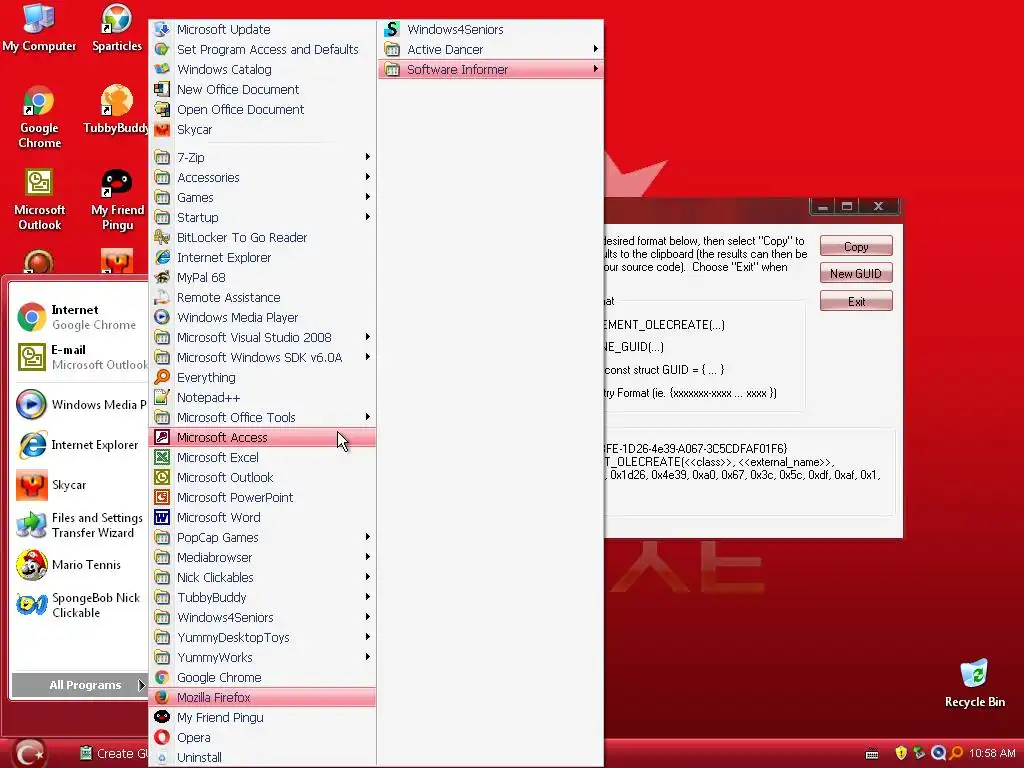The height and width of the screenshot is (768, 1024).
Task: Open Windows Catalog entry
Action: click(x=263, y=69)
